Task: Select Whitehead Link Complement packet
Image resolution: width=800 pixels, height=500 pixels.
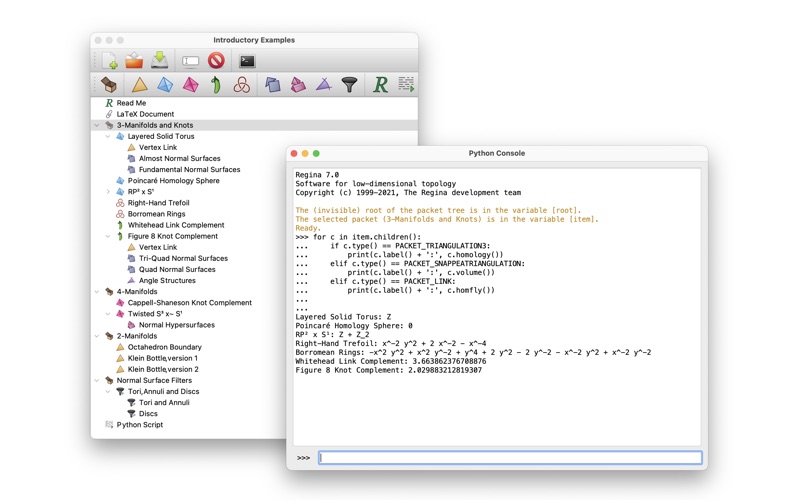Action: [x=176, y=225]
